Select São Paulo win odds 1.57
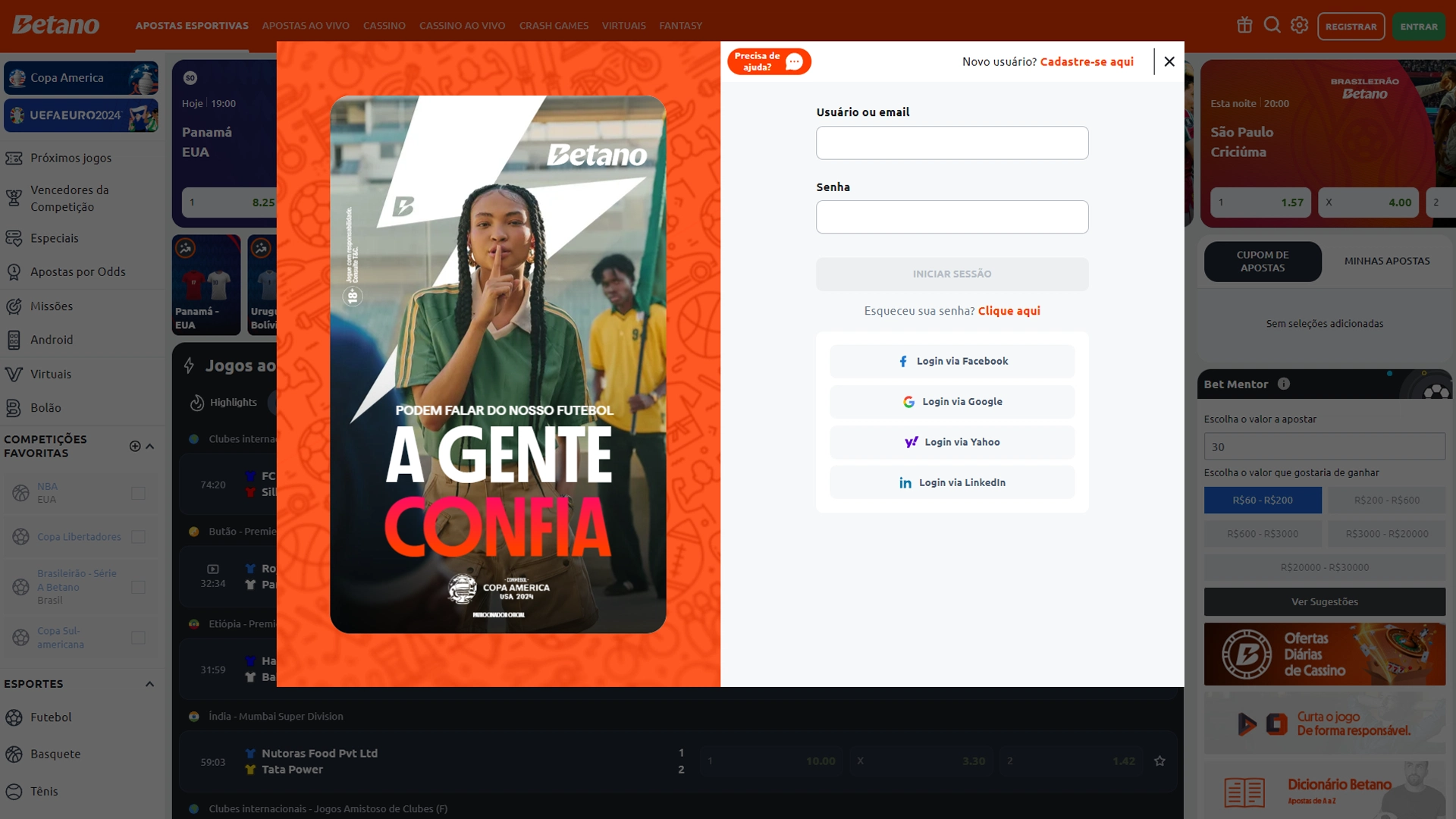 [1260, 202]
